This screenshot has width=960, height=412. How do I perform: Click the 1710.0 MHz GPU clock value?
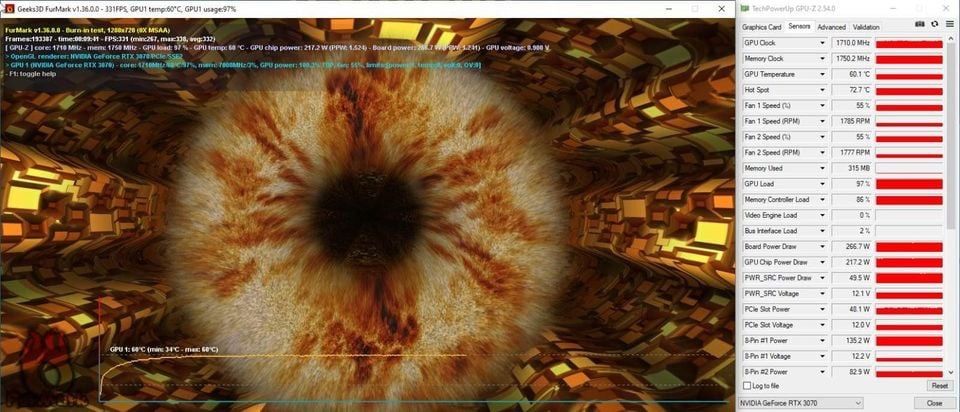coord(852,43)
